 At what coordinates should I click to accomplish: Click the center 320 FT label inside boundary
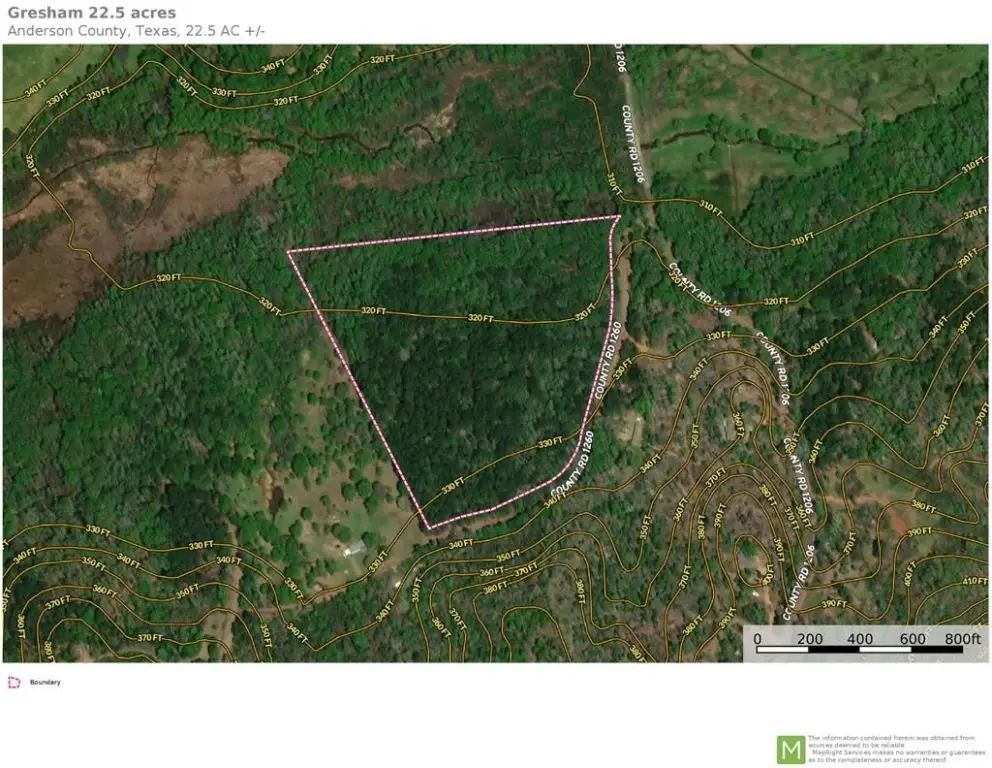481,318
